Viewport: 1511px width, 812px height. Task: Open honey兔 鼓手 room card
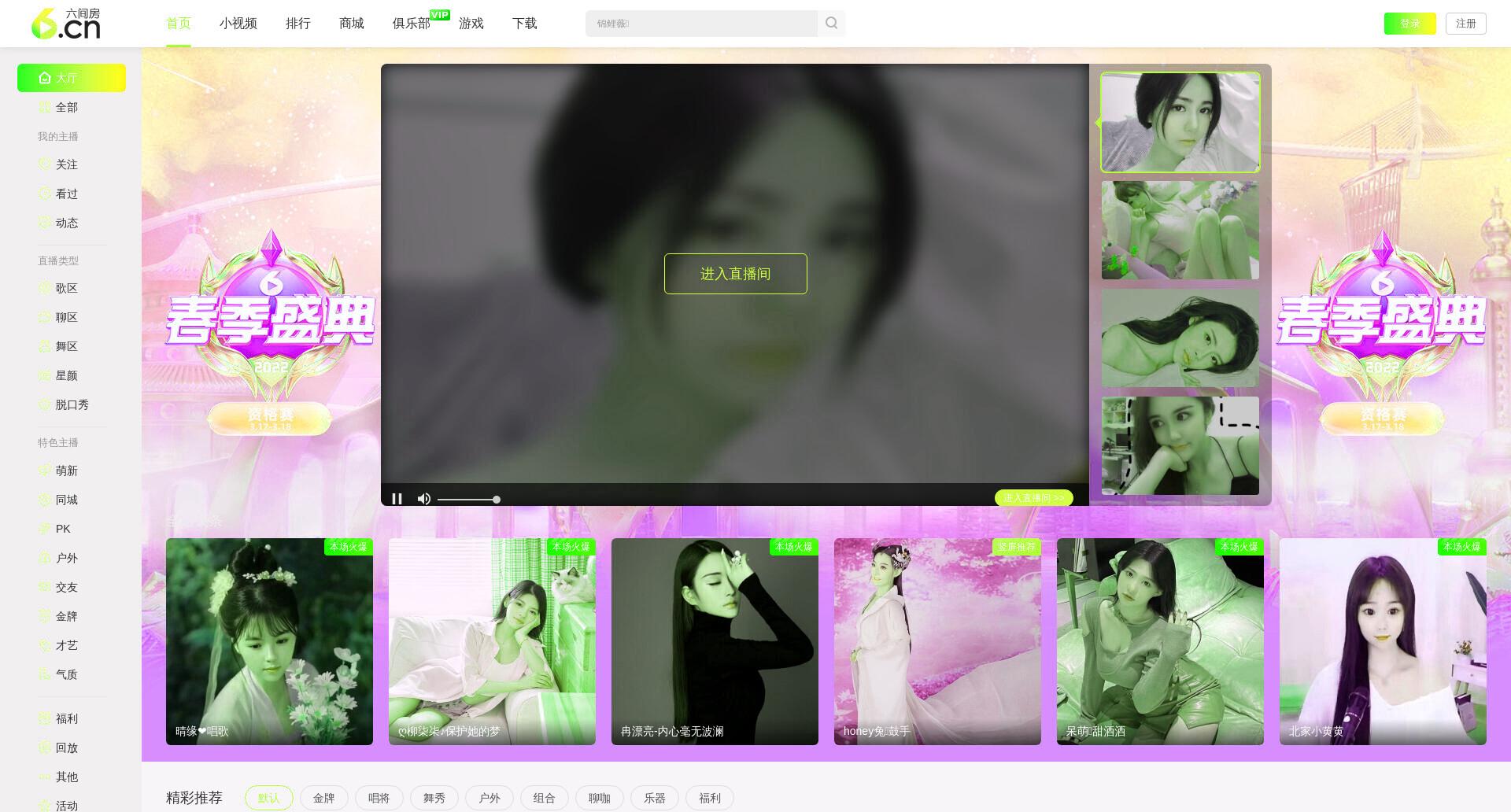click(937, 641)
